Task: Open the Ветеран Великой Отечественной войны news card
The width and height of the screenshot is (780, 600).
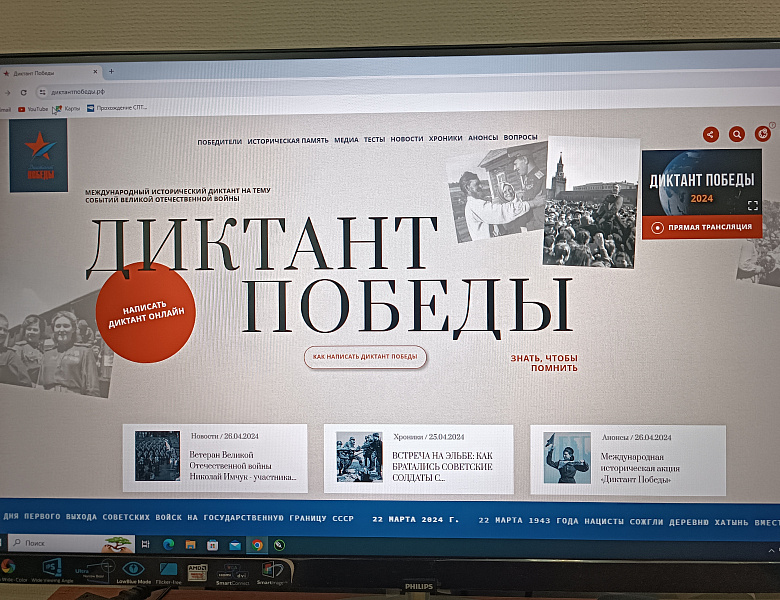Action: tap(215, 458)
